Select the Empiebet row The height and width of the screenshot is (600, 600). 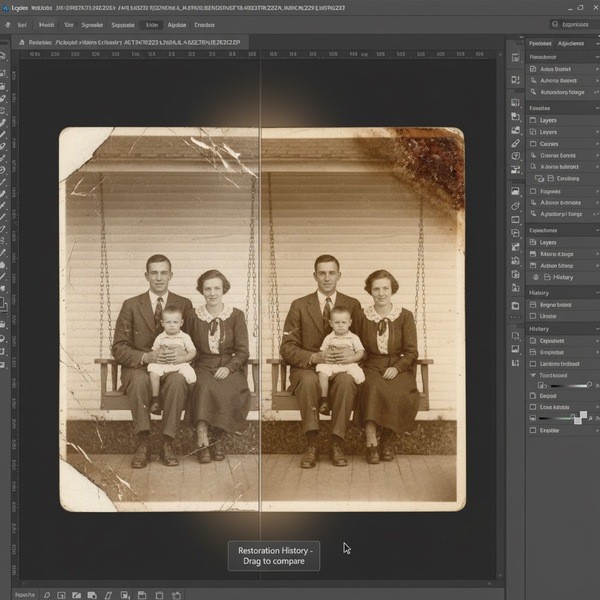tap(563, 352)
